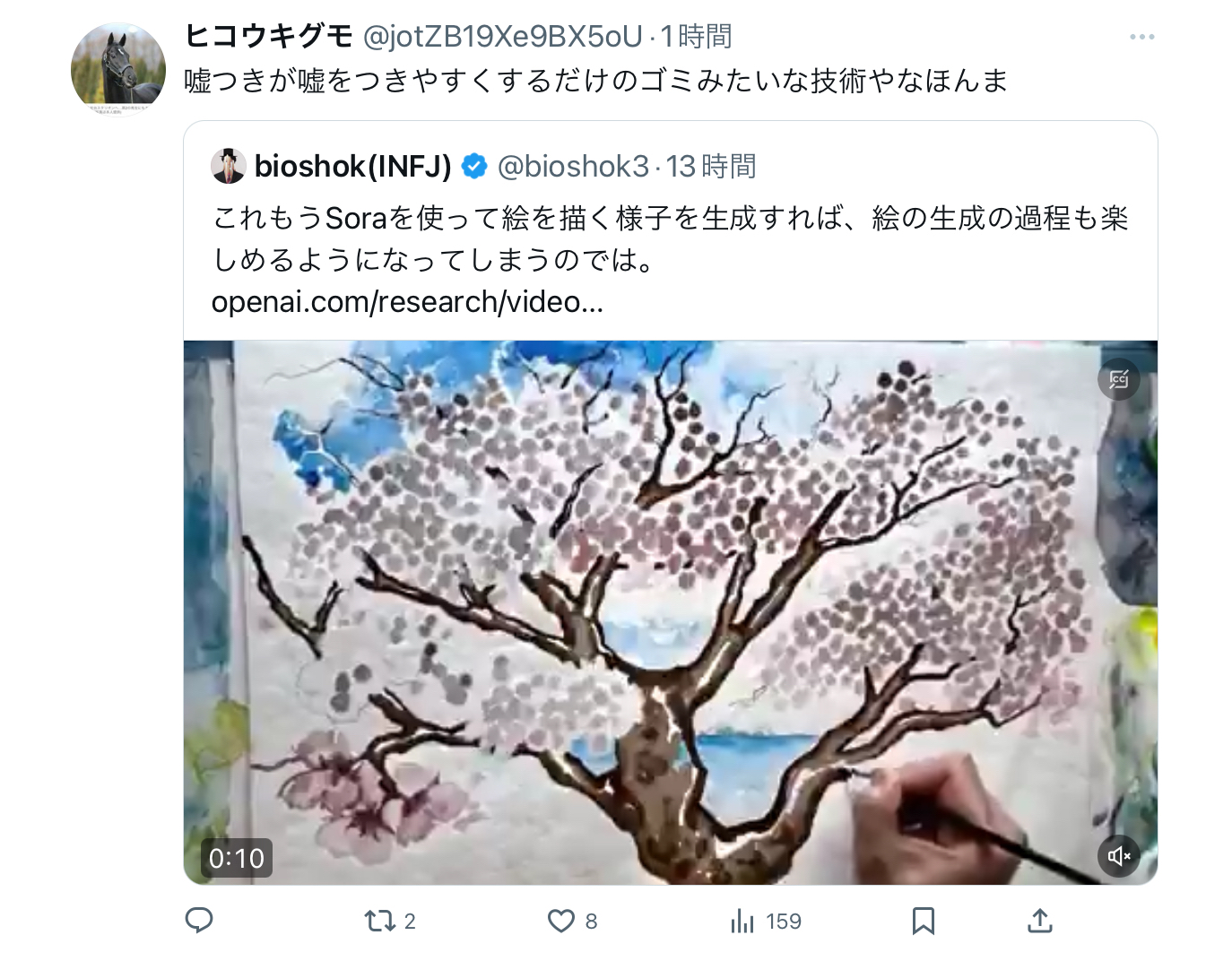
Task: Open the openai.com/research/video link
Action: tap(407, 302)
